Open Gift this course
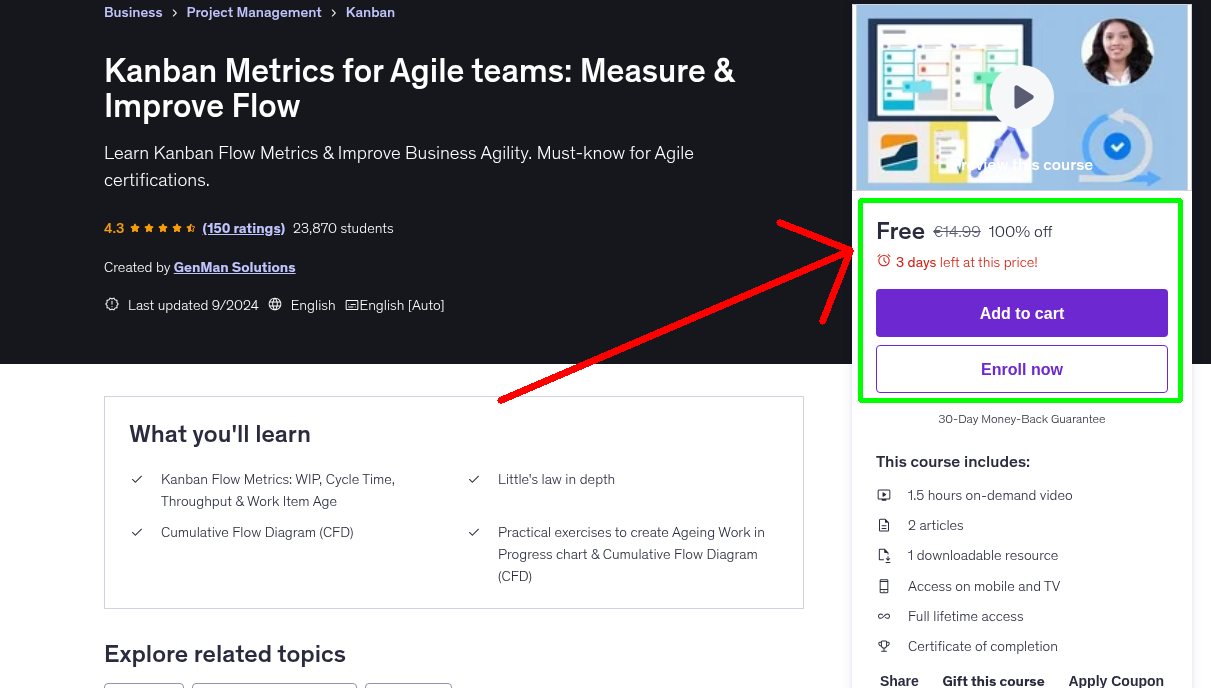Screen dimensions: 1211x688 coord(993,680)
